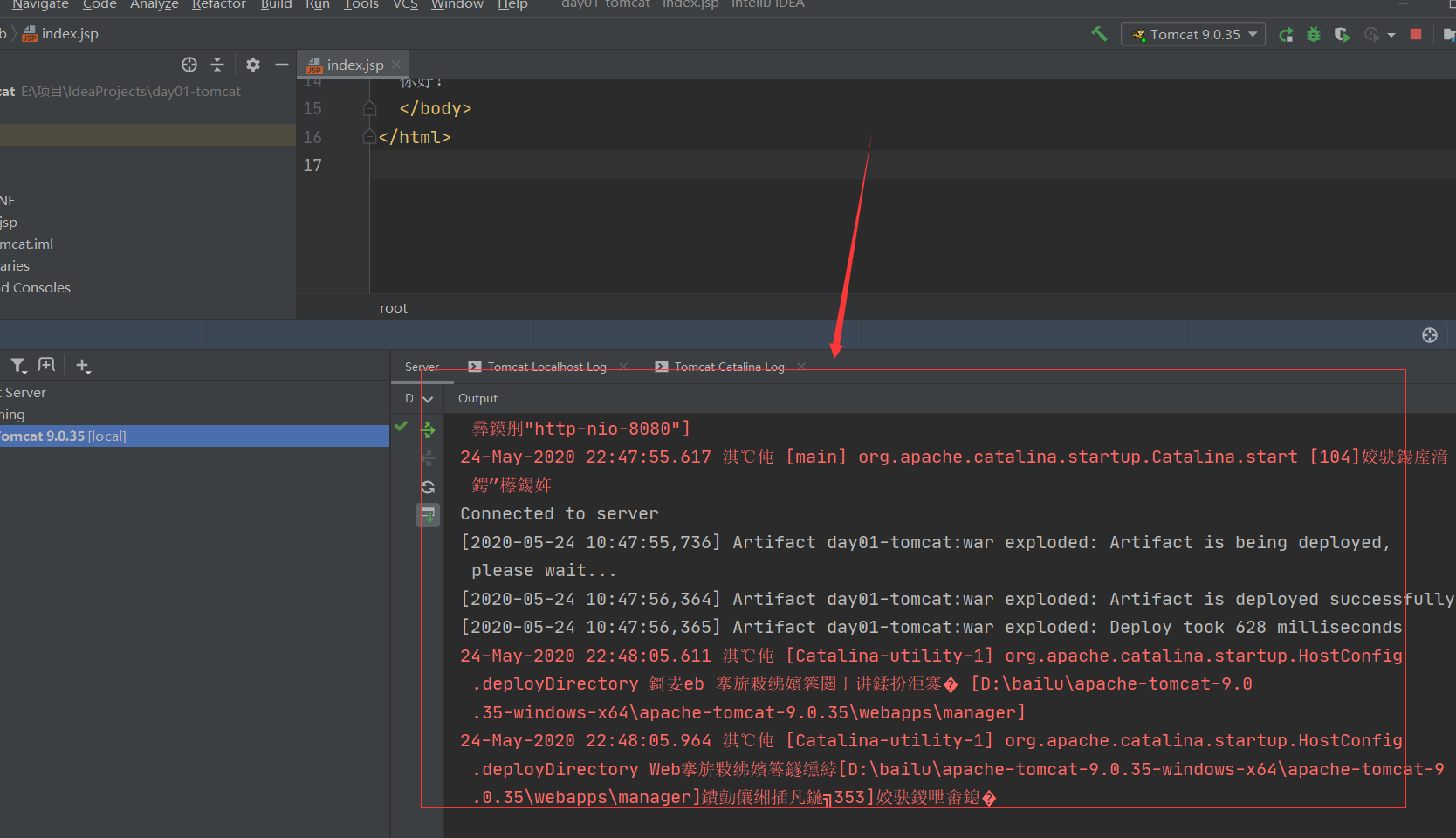Viewport: 1456px width, 838px height.
Task: Close the index.jsp editor tab
Action: pyautogui.click(x=396, y=65)
